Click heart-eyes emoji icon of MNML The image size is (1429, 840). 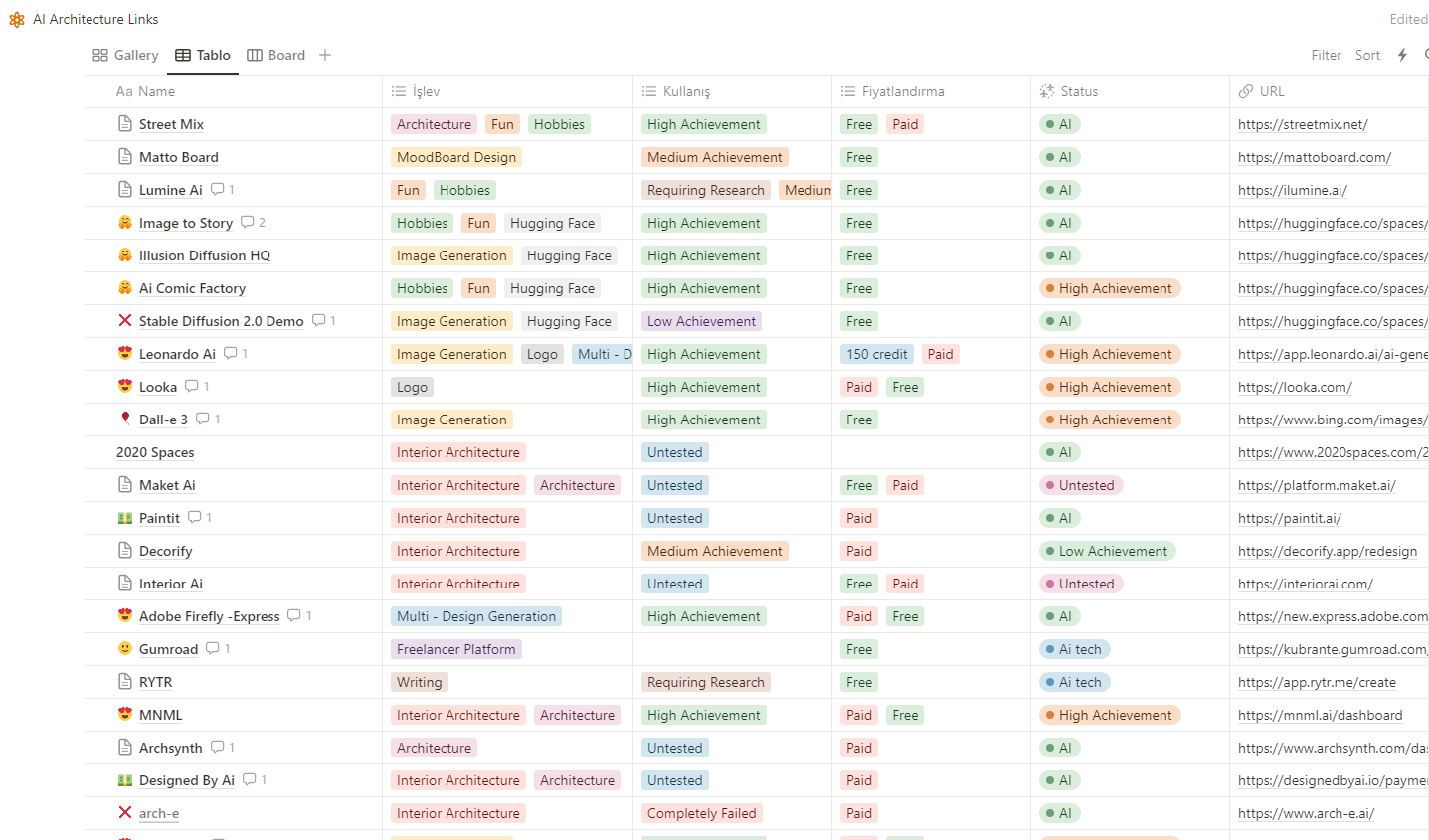pyautogui.click(x=125, y=715)
